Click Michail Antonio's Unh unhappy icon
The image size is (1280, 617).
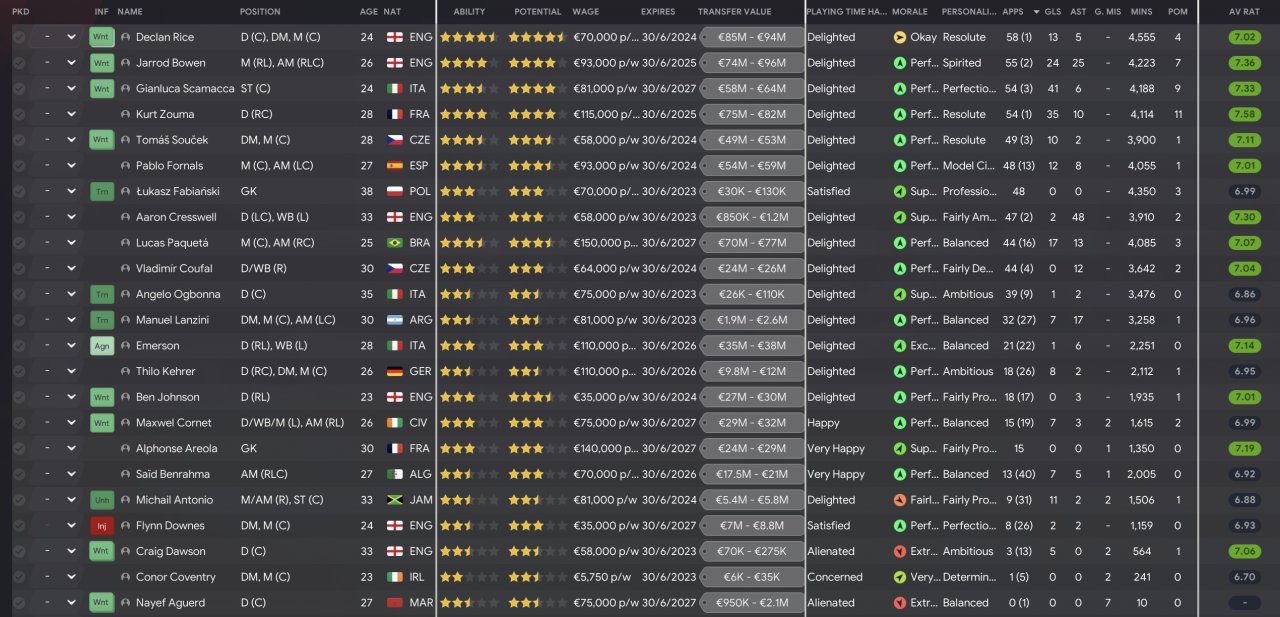[101, 500]
